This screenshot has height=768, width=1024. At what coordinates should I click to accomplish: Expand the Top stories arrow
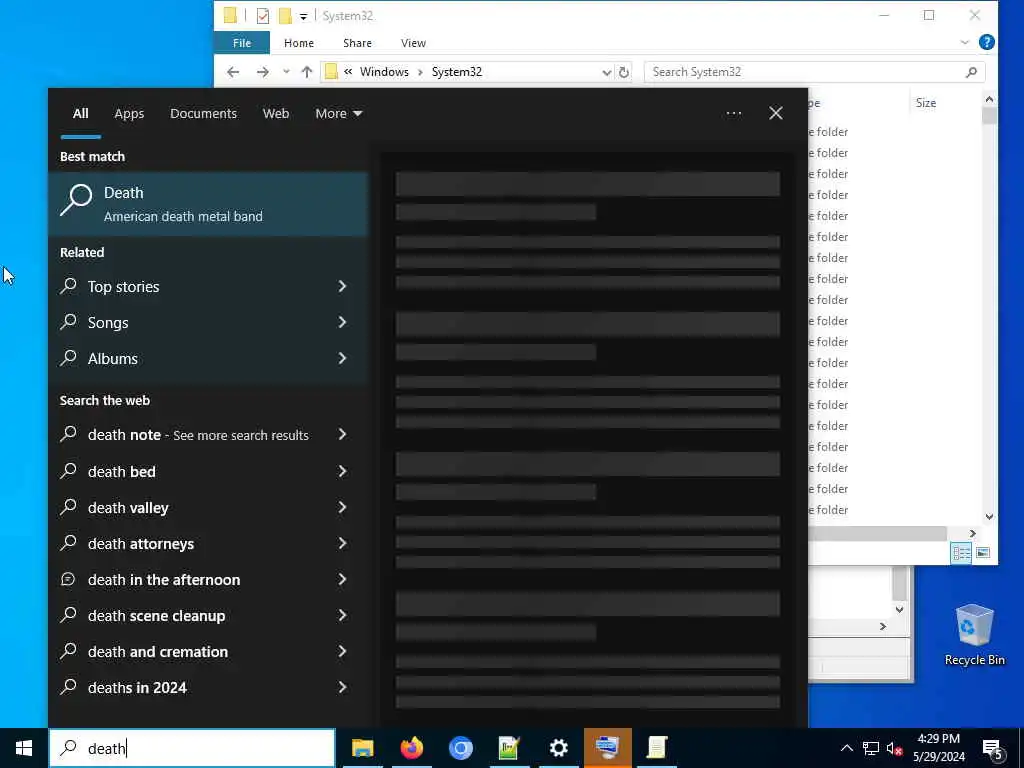342,286
